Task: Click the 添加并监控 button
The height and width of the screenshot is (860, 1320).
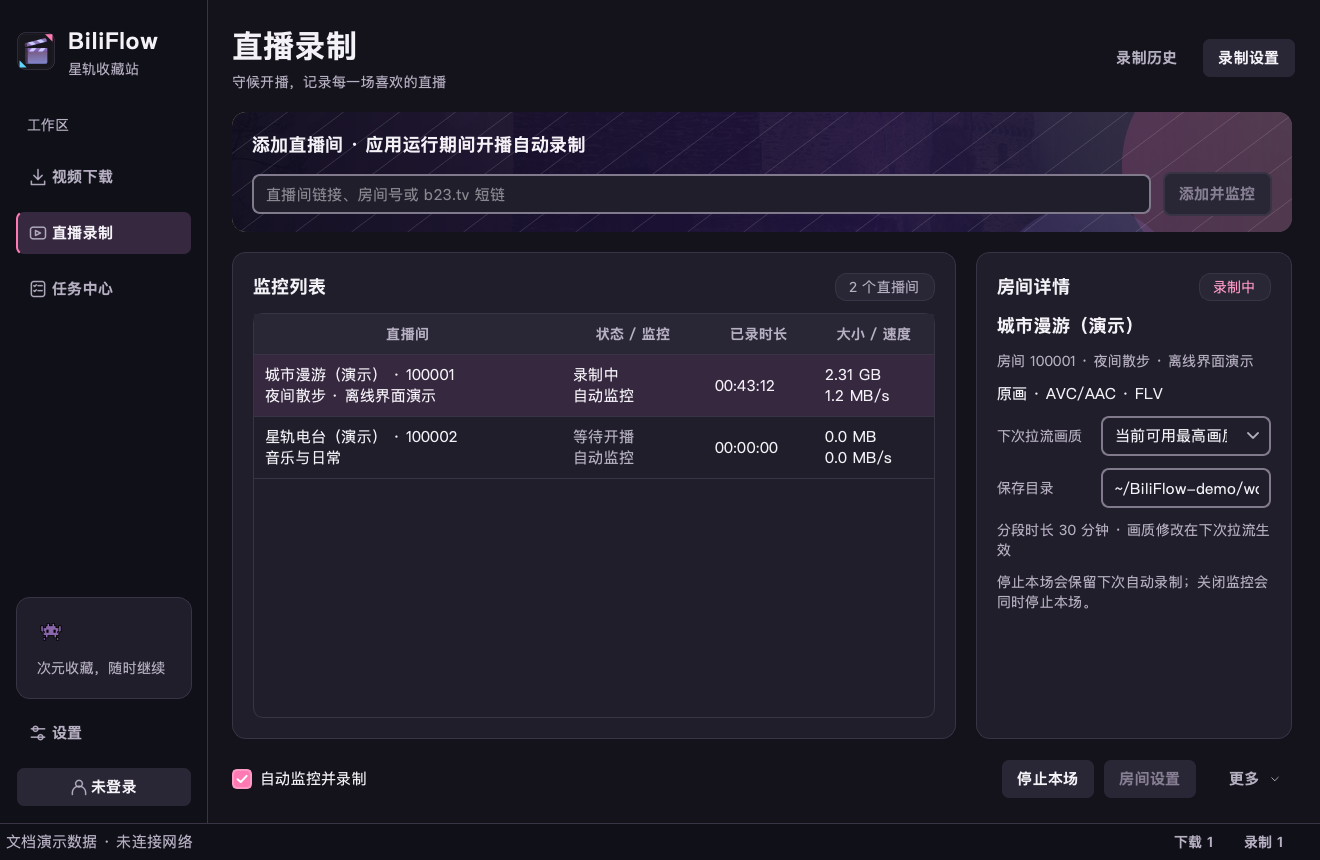Action: (x=1217, y=194)
